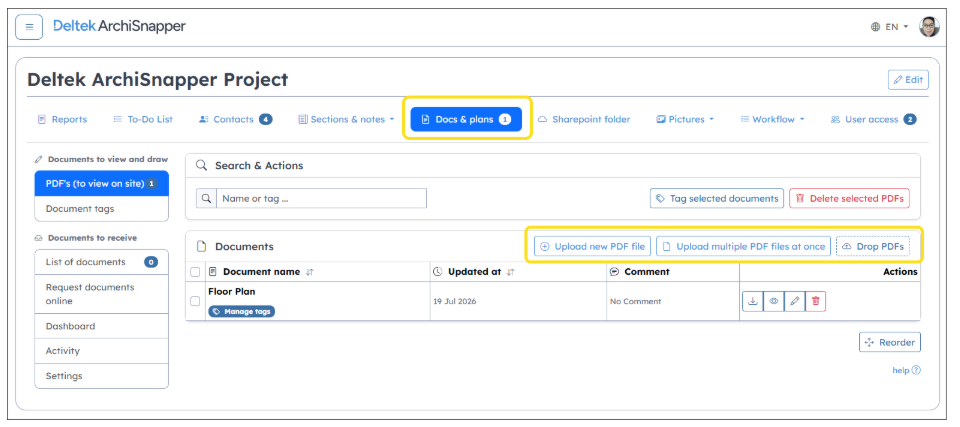
Task: Open the Sharepoint folder tab
Action: click(584, 119)
